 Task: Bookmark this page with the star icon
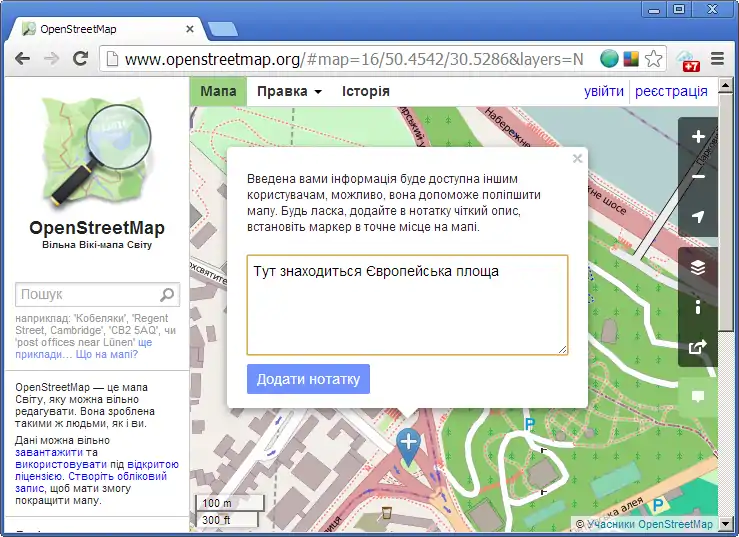pos(653,59)
